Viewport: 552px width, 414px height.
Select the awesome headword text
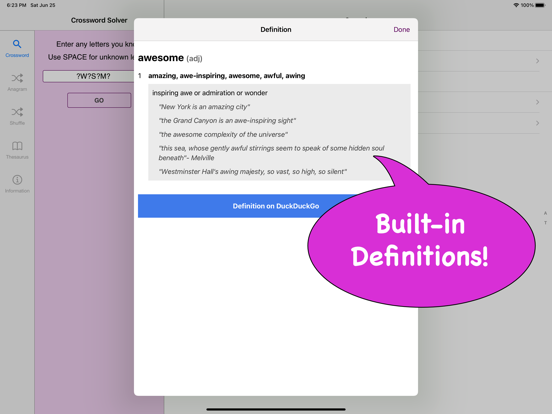(161, 58)
